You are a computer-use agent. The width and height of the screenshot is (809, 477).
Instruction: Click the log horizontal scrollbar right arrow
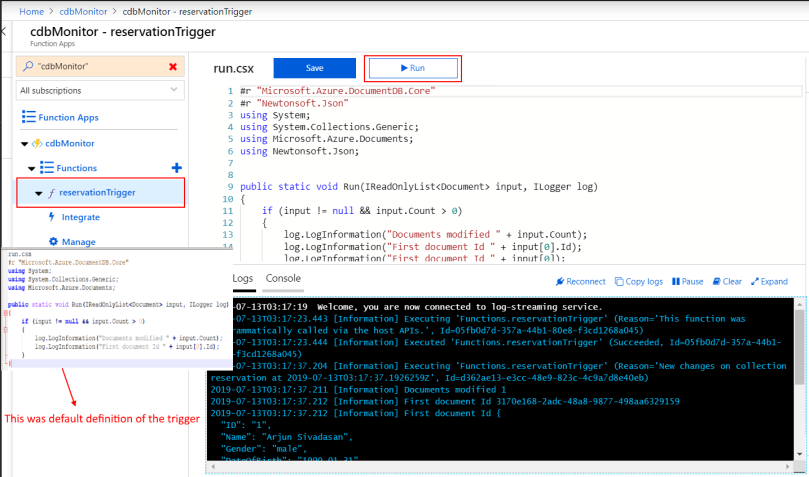787,467
